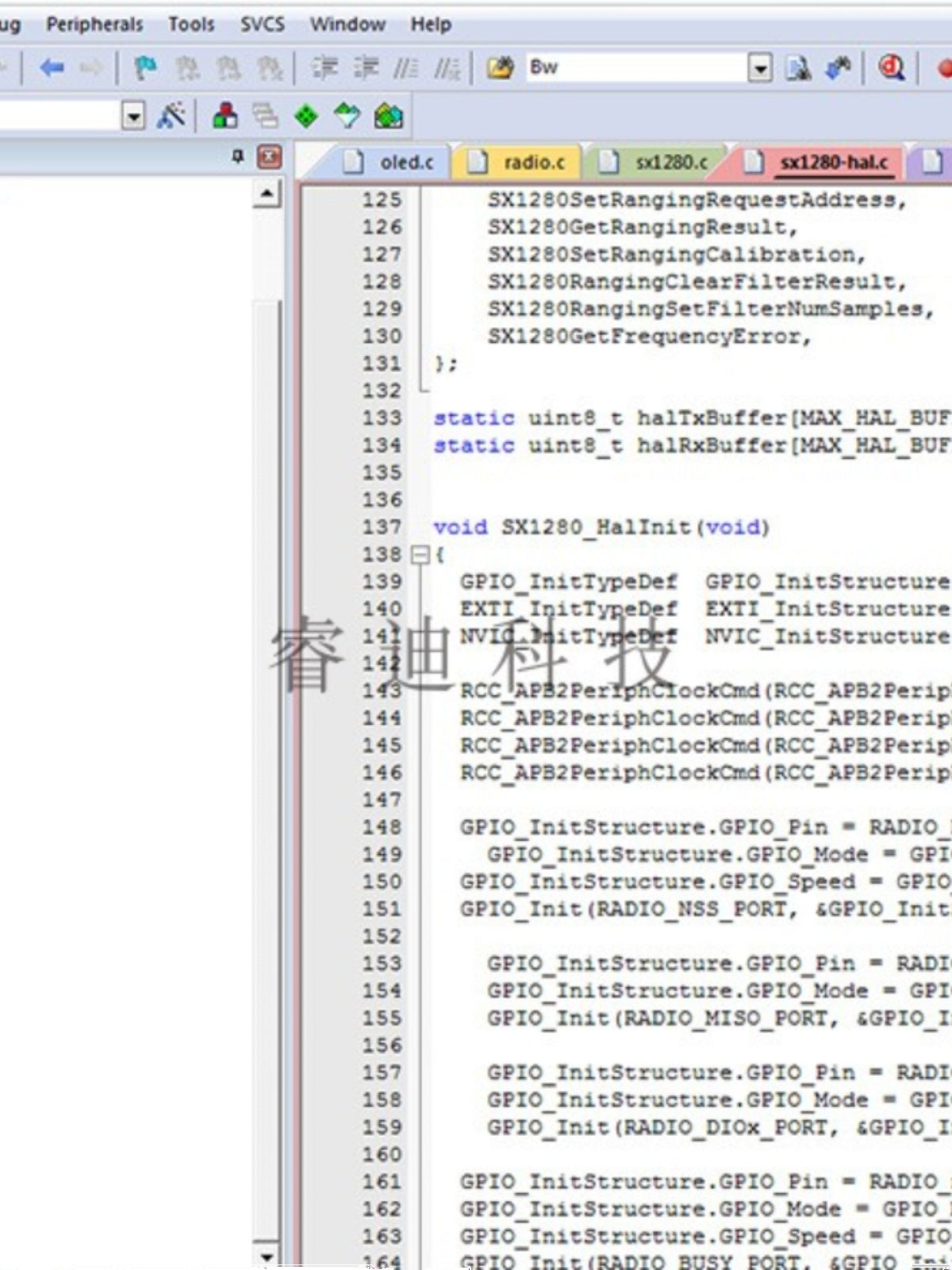This screenshot has height=1270, width=952.
Task: Open the Window menu
Action: tap(347, 25)
